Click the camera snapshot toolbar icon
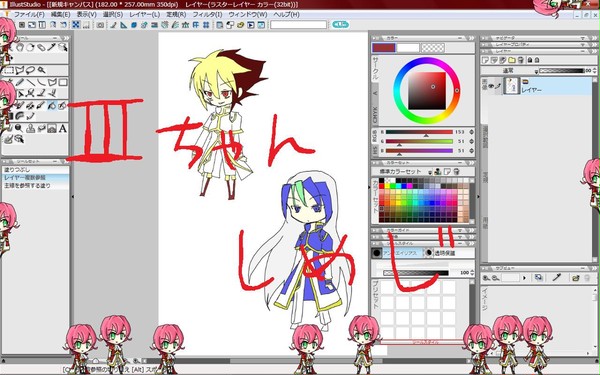This screenshot has height=375, width=600. (x=100, y=25)
